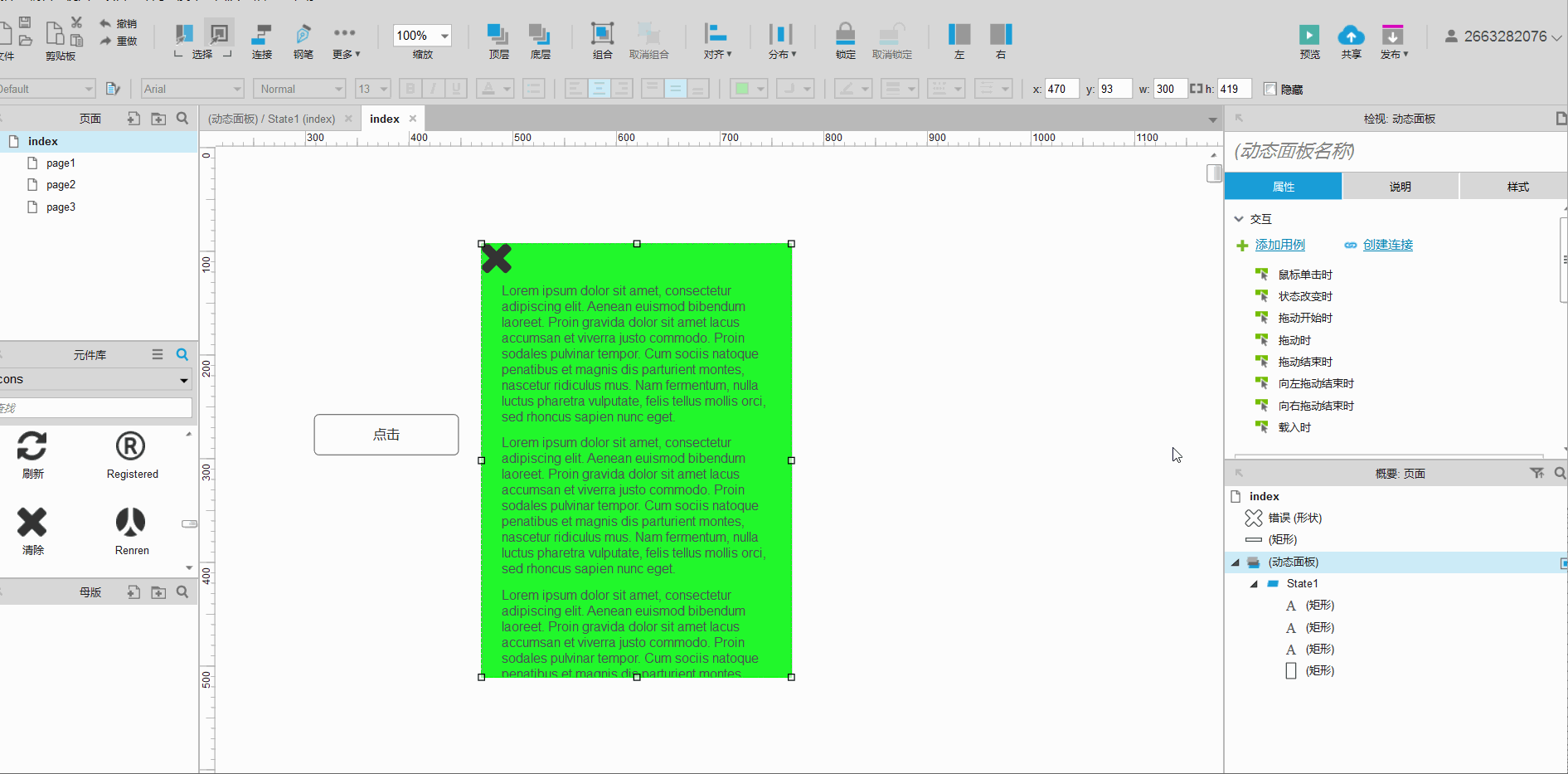This screenshot has width=1568, height=774.
Task: Click the 共享 cloud share icon
Action: point(1351,35)
